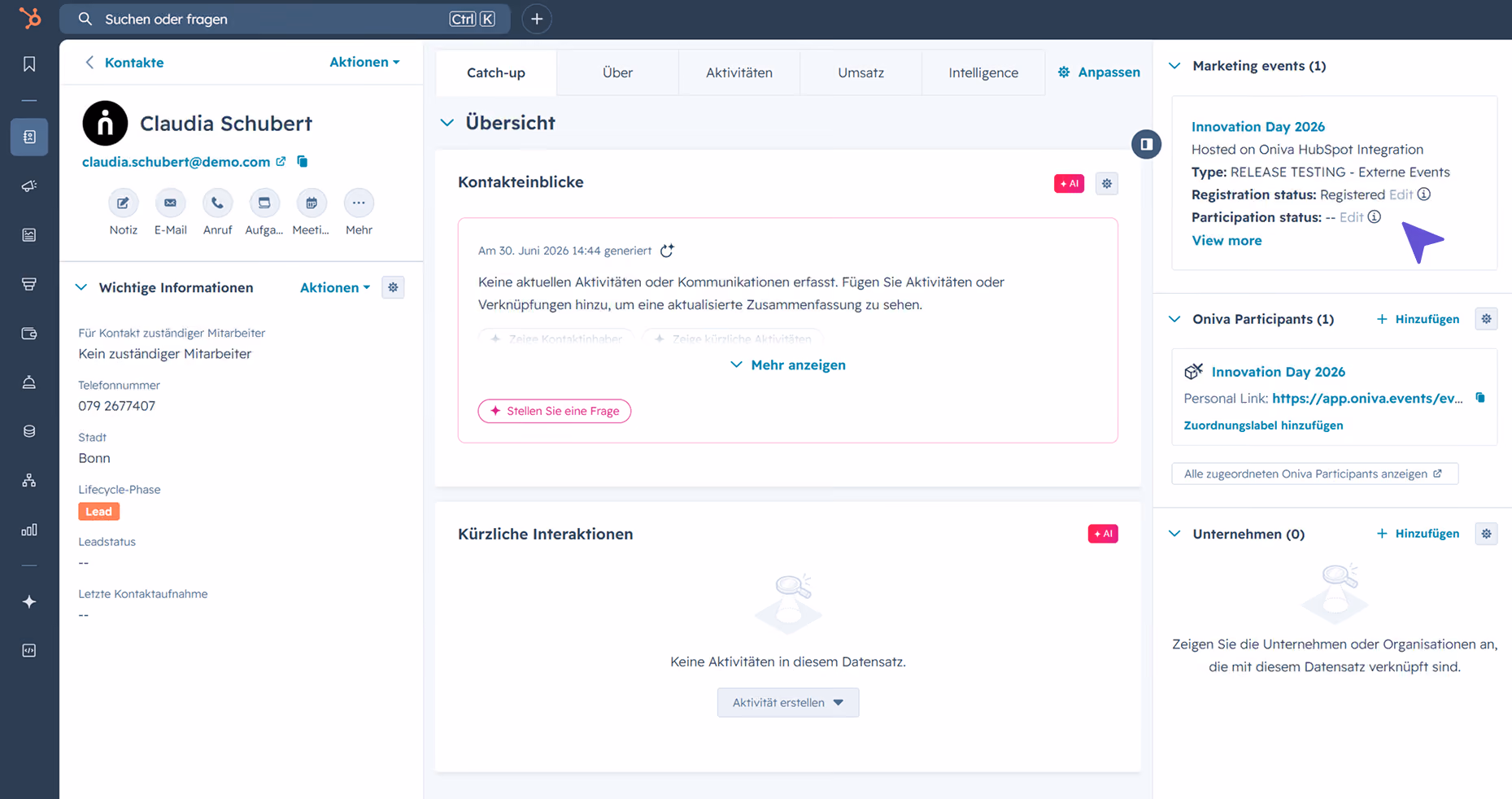Open the Breeze AI sparkle sidebar icon
The height and width of the screenshot is (799, 1512).
tap(29, 601)
